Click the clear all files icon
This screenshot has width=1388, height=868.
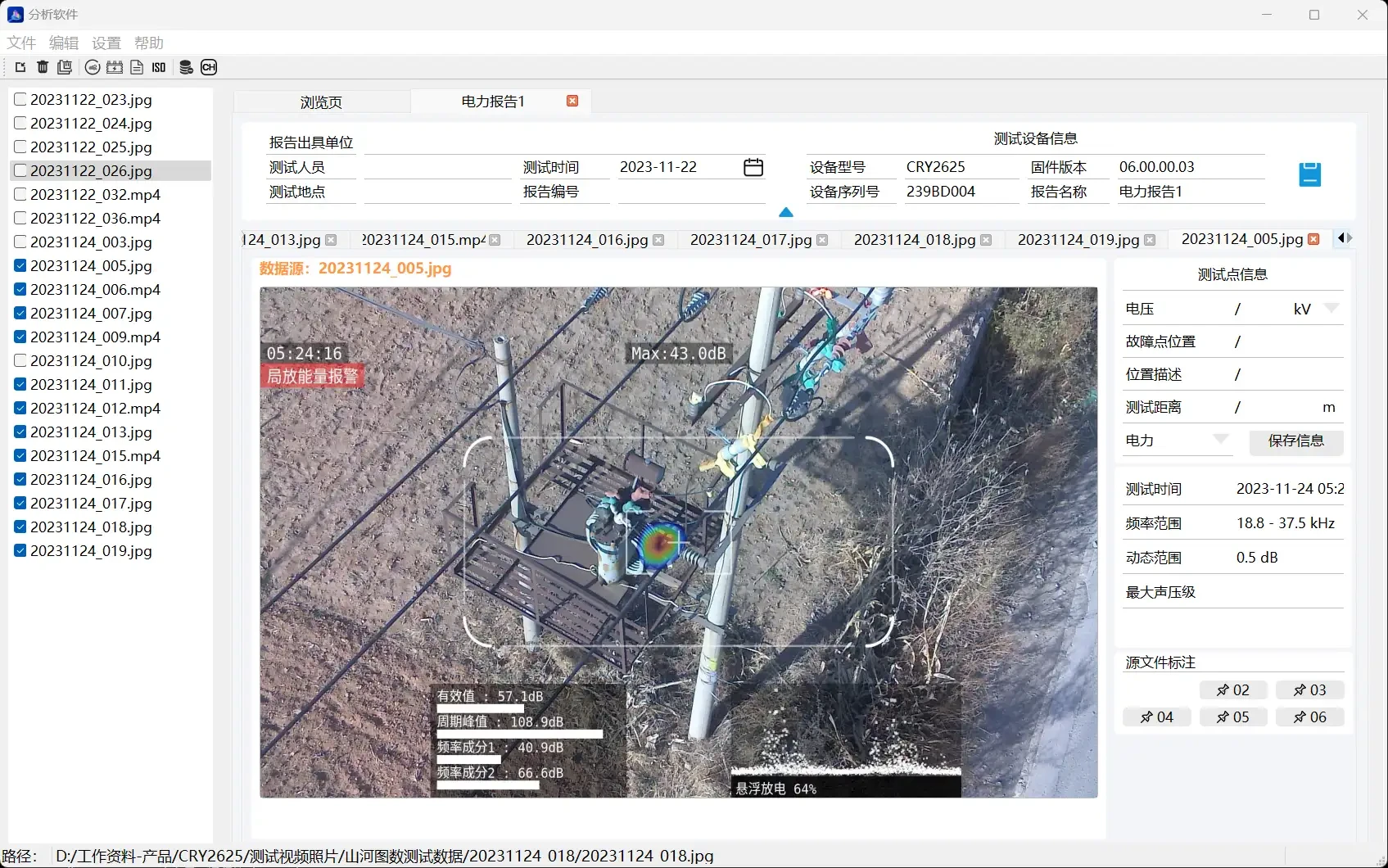coord(65,67)
